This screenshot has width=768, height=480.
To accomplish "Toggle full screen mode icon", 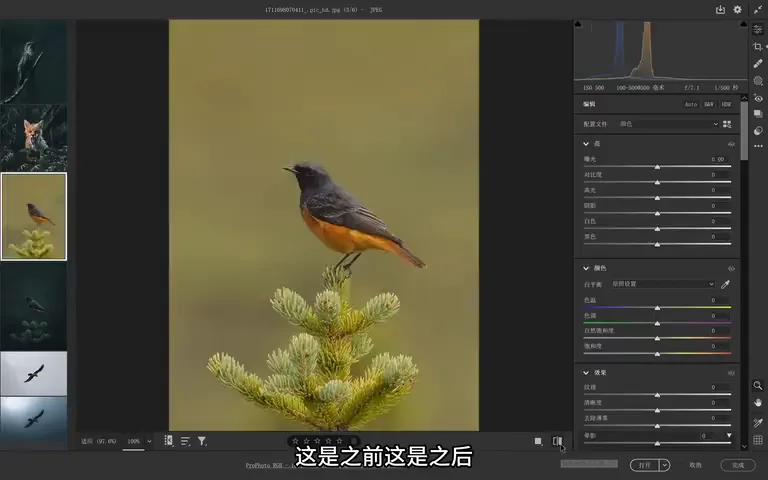I will click(x=758, y=9).
